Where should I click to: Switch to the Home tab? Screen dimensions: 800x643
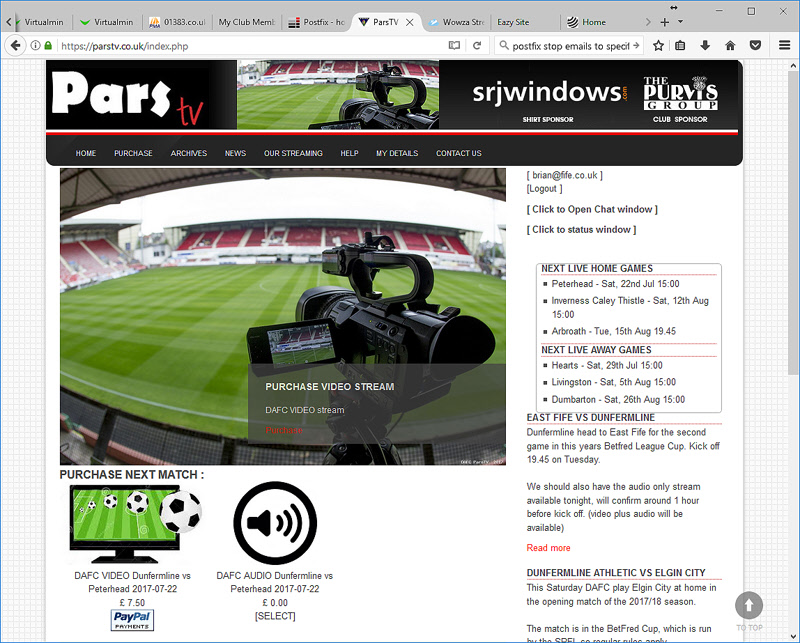tap(595, 22)
